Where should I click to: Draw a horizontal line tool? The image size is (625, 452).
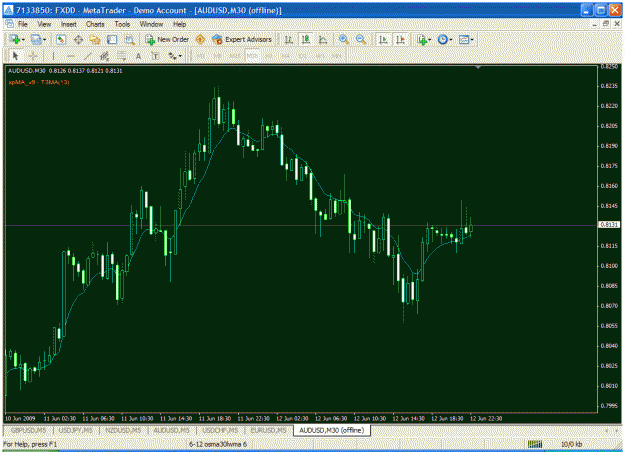pyautogui.click(x=71, y=56)
